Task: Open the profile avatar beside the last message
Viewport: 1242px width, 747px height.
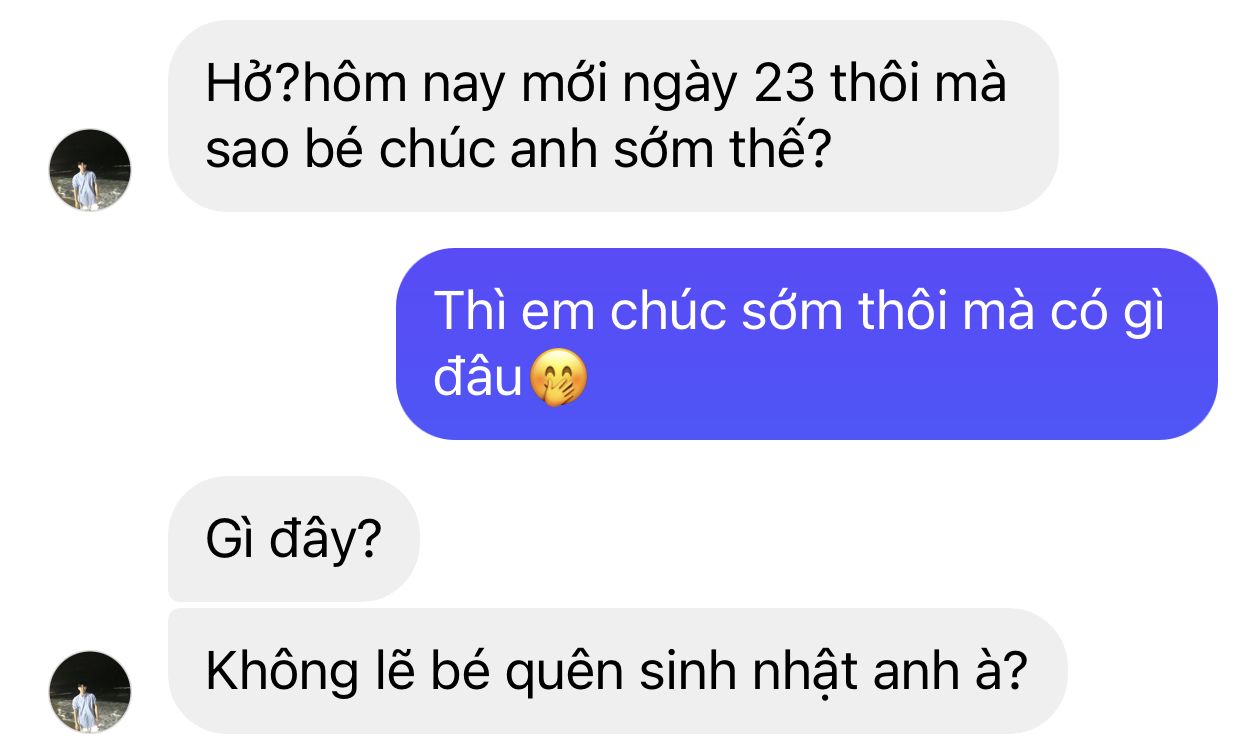Action: (90, 692)
